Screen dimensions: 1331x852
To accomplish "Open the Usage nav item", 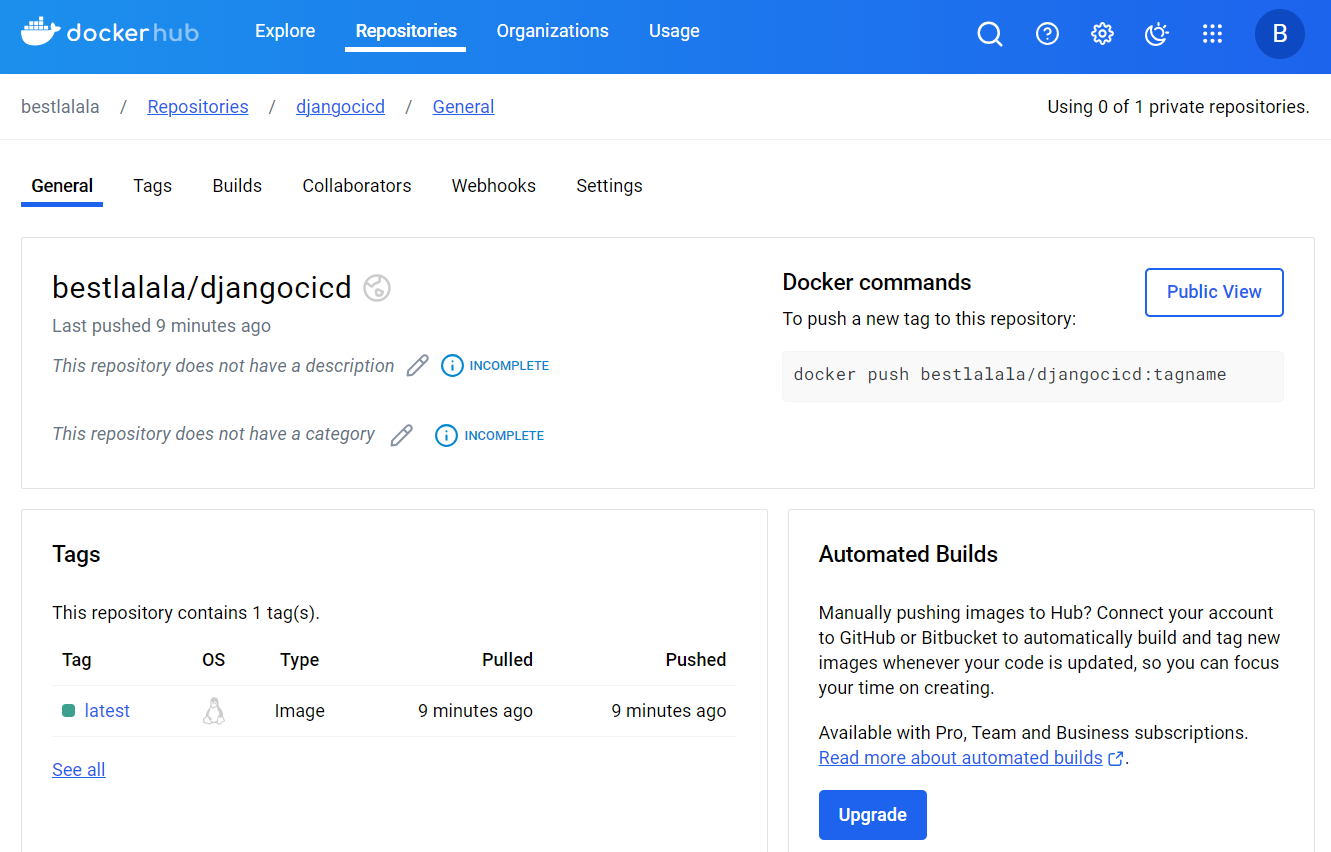I will click(x=674, y=31).
